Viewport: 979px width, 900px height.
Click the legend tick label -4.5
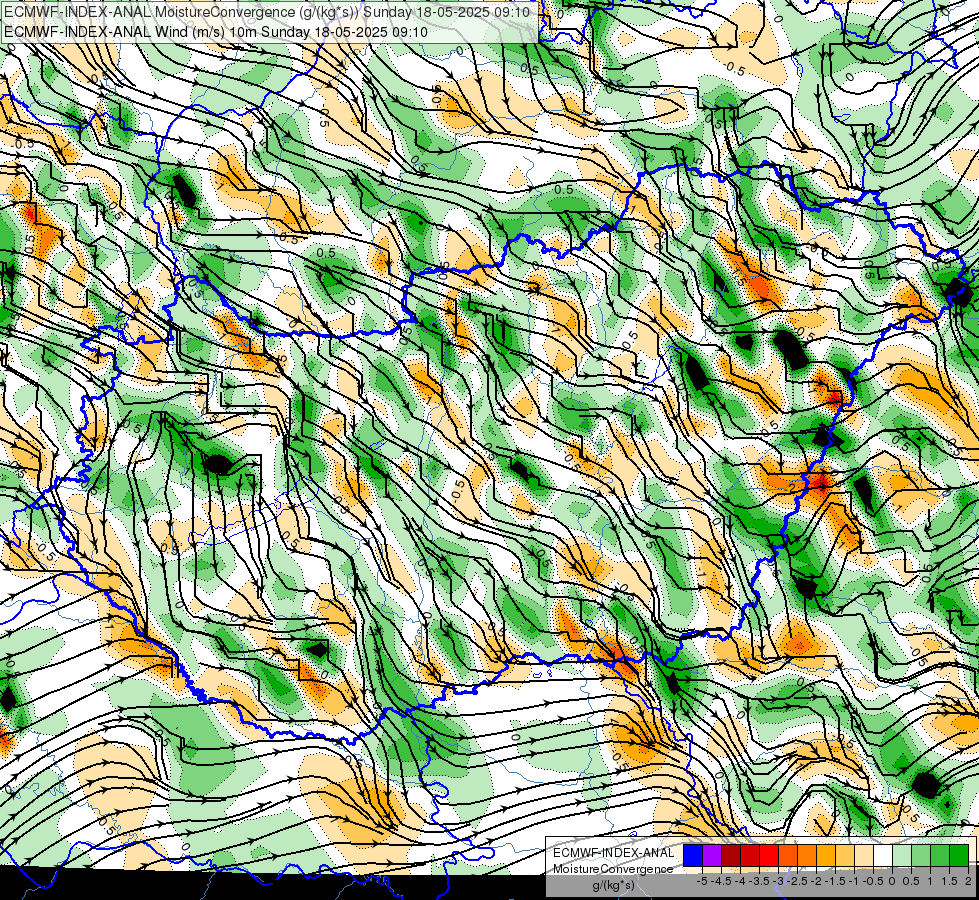721,881
